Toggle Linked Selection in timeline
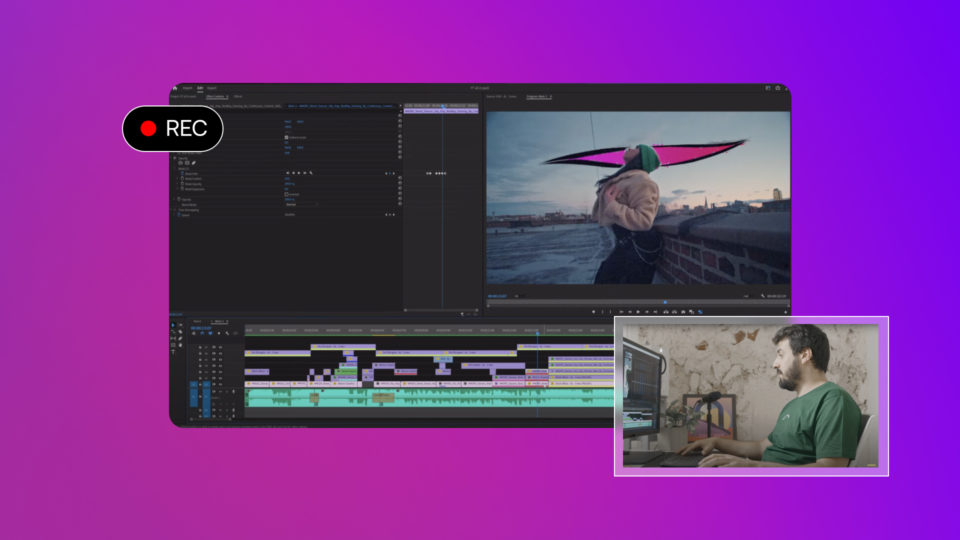The width and height of the screenshot is (960, 540). (211, 334)
